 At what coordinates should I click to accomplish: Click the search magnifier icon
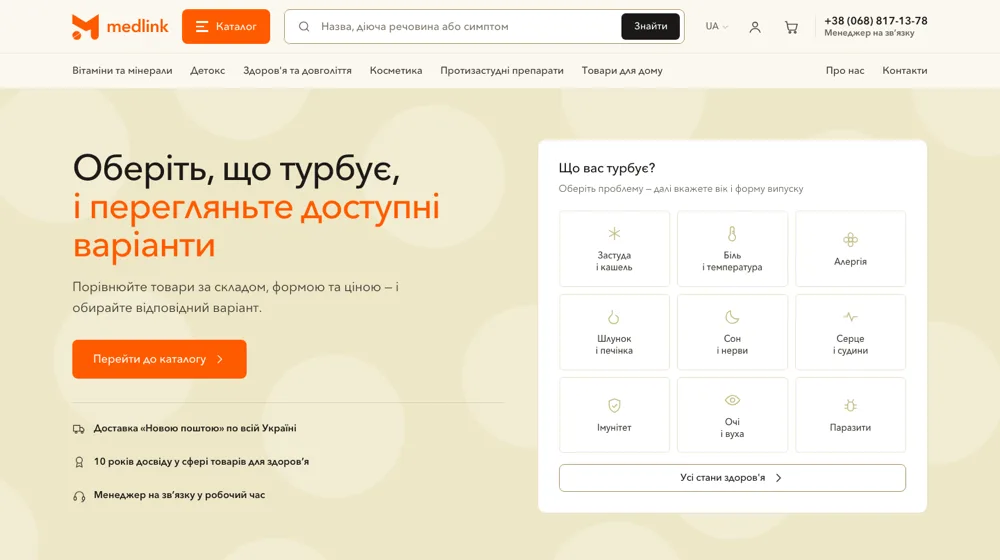point(304,27)
